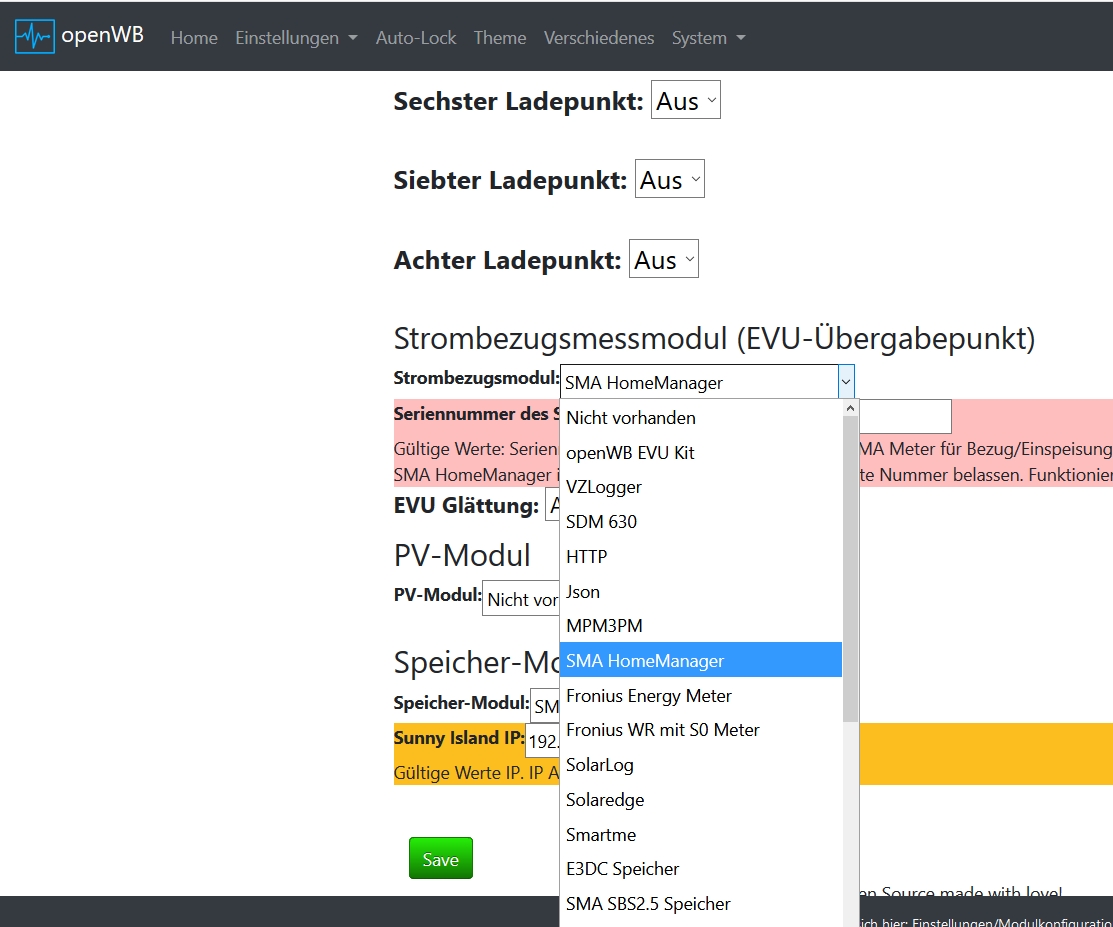Collapse the Strombezugsmodul combo box arrow

[845, 382]
